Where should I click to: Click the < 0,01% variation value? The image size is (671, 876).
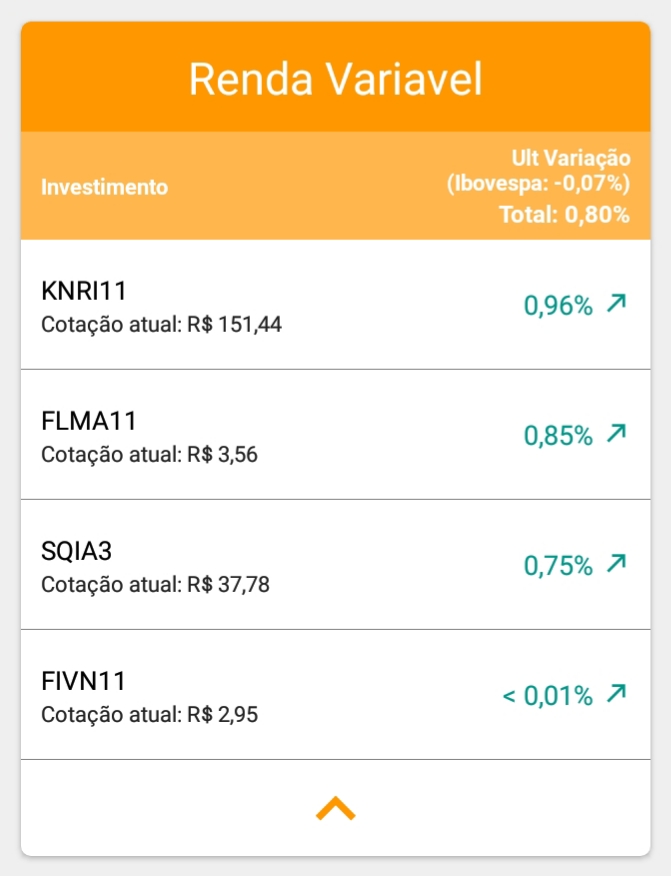coord(548,695)
